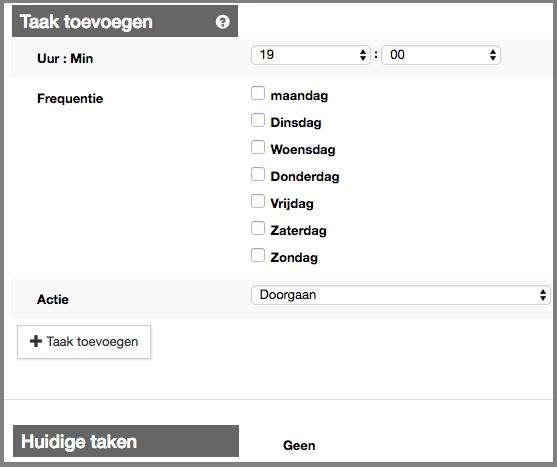Click the maandag label text
This screenshot has height=469, width=557.
coord(299,96)
